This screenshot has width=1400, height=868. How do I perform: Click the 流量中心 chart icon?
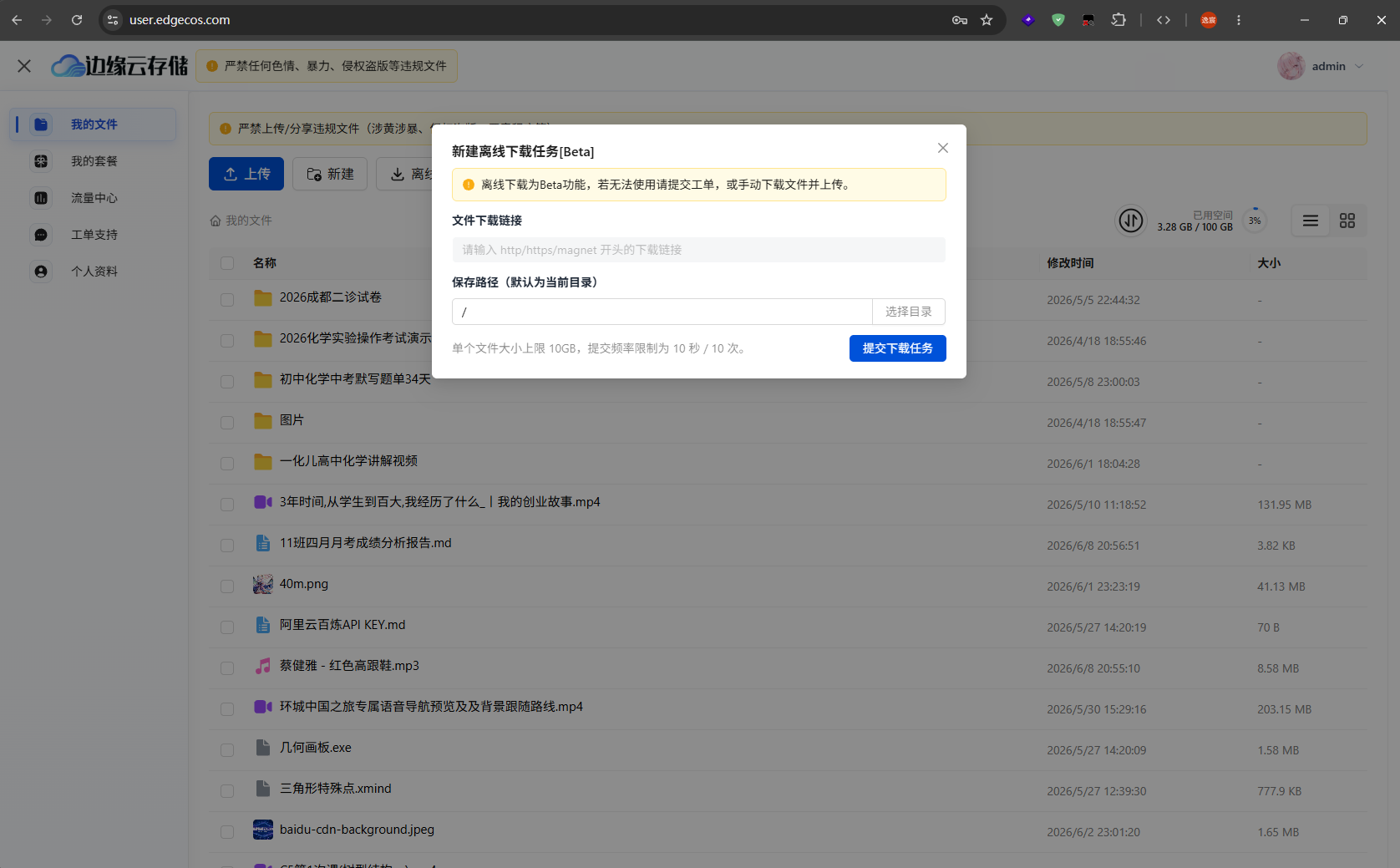coord(41,198)
